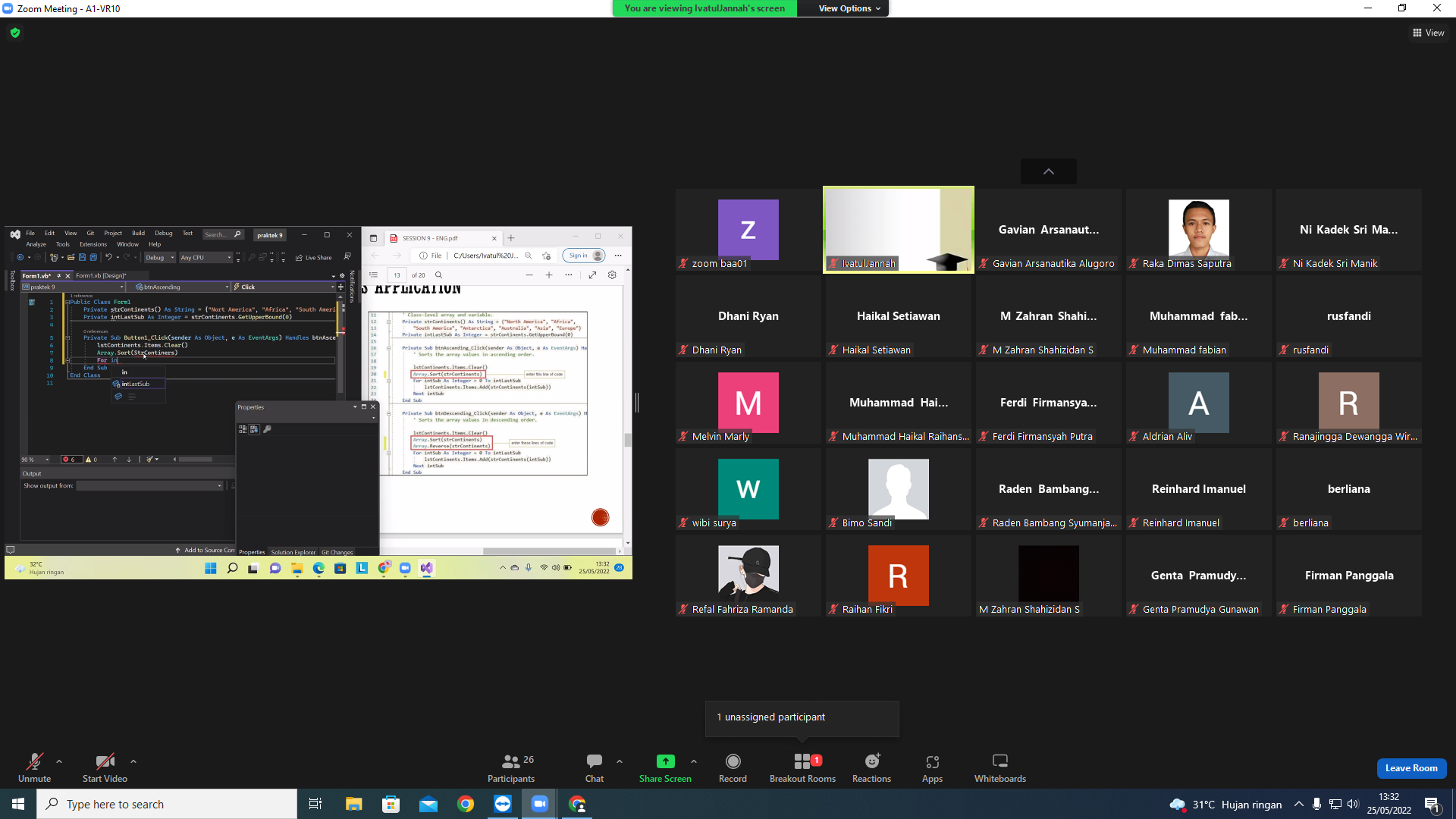Click the Property Pages wrench icon
This screenshot has width=1456, height=819.
pos(267,429)
